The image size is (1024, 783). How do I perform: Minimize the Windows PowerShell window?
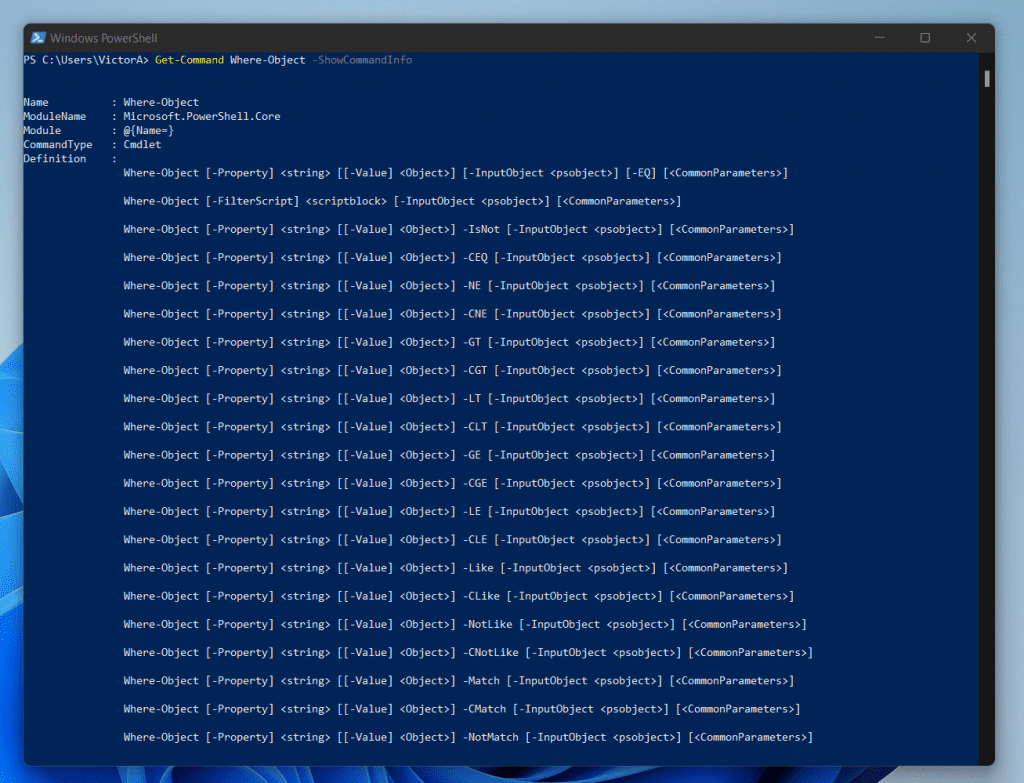880,38
